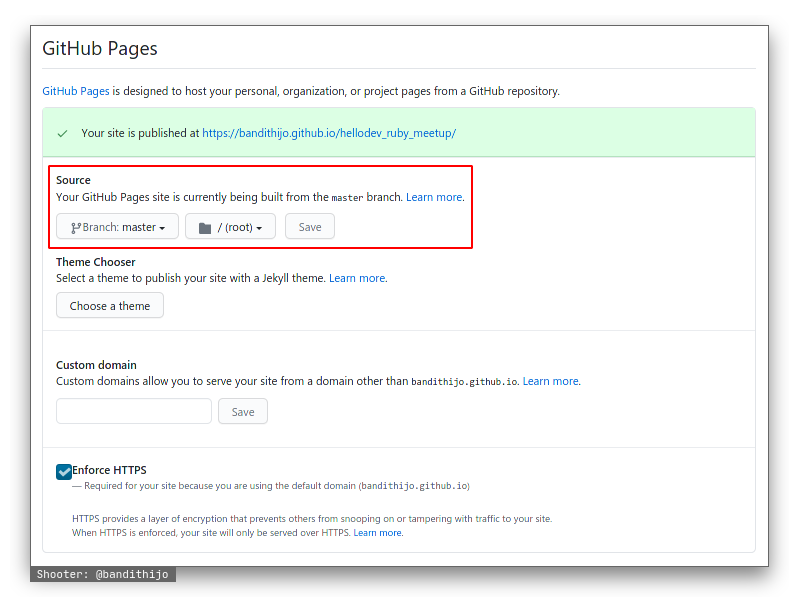Screen dimensions: 799x602
Task: Click the green checkmark icon in published banner
Action: click(62, 133)
